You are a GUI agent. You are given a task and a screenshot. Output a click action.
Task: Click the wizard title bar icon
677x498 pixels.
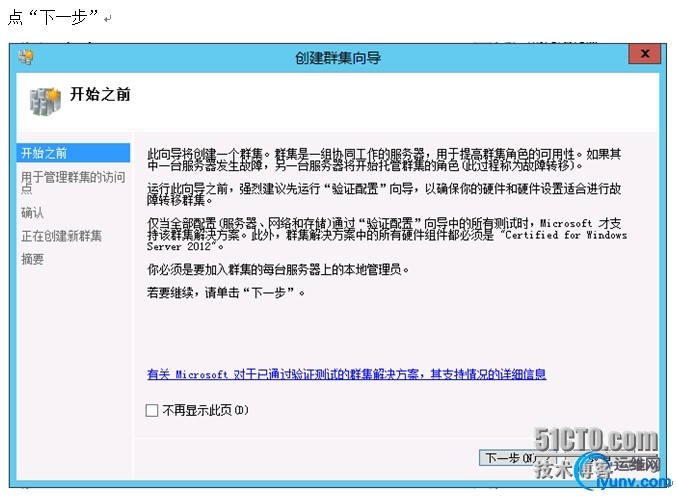[26, 57]
